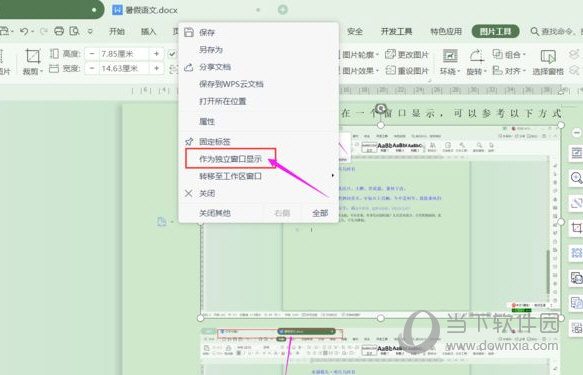This screenshot has height=375, width=583.
Task: Select the Crop (裁剪) tool icon
Action: point(33,56)
